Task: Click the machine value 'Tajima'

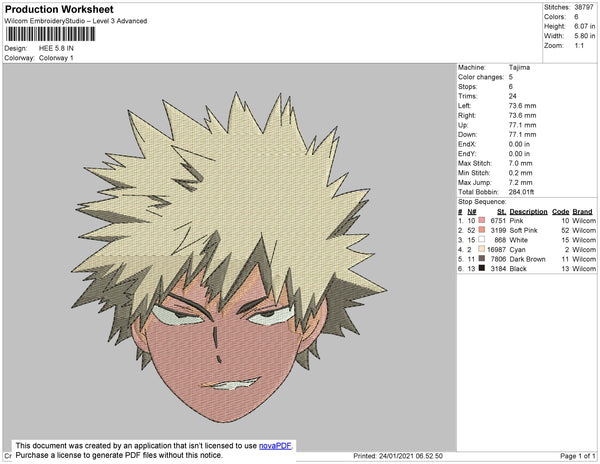Action: coord(519,67)
